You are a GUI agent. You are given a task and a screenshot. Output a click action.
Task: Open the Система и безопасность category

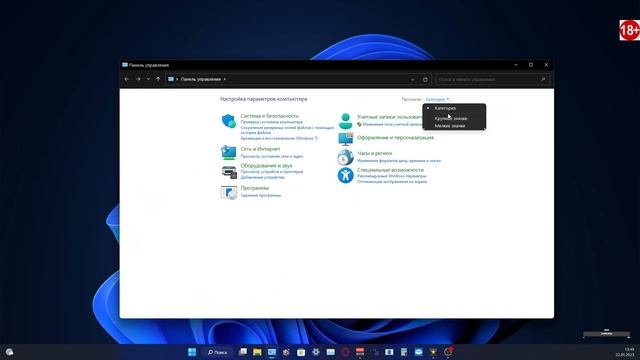(x=269, y=116)
